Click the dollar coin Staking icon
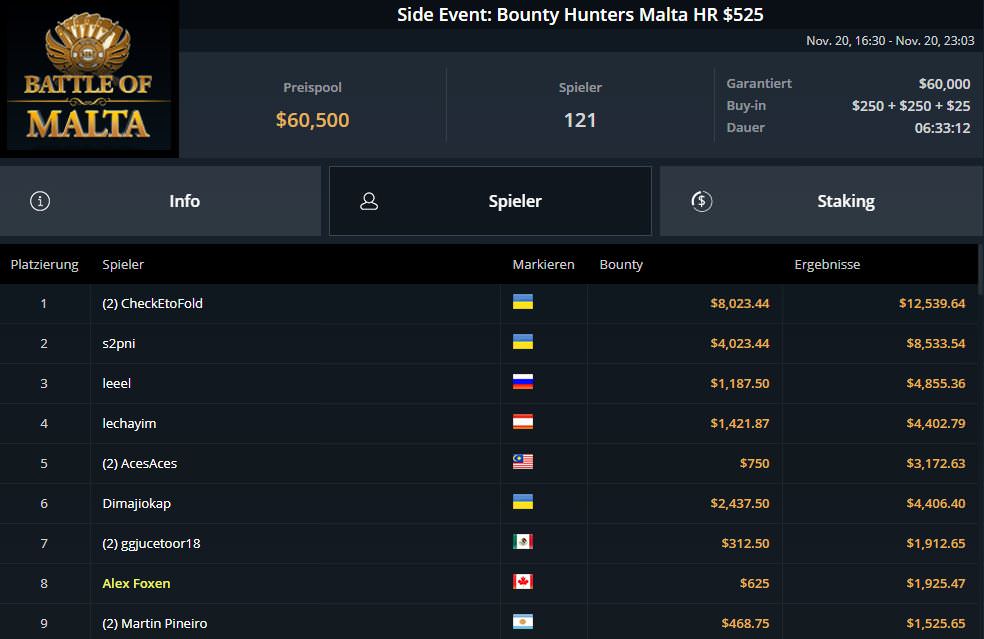 click(702, 201)
